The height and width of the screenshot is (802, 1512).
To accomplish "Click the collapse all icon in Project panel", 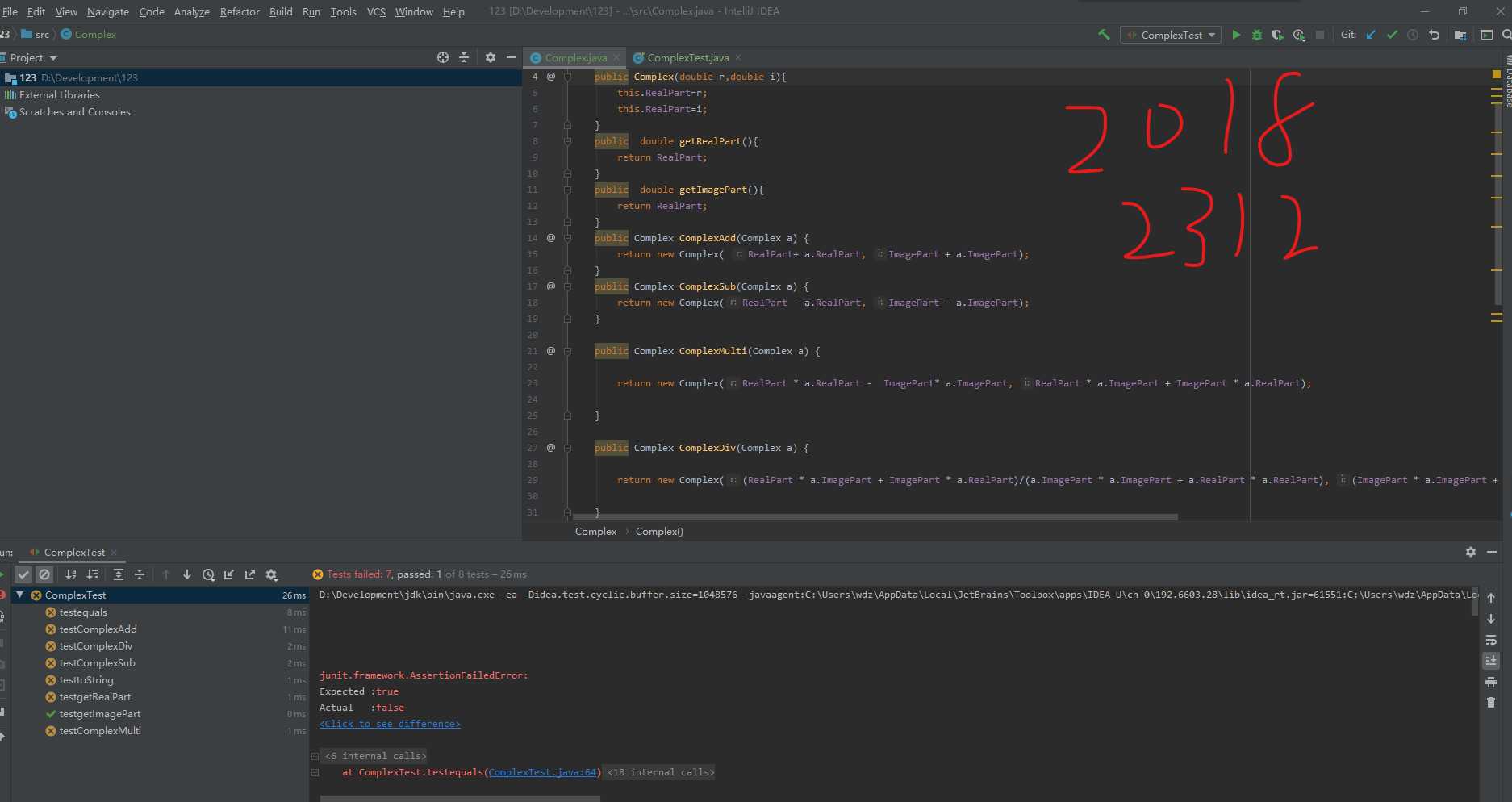I will point(464,57).
